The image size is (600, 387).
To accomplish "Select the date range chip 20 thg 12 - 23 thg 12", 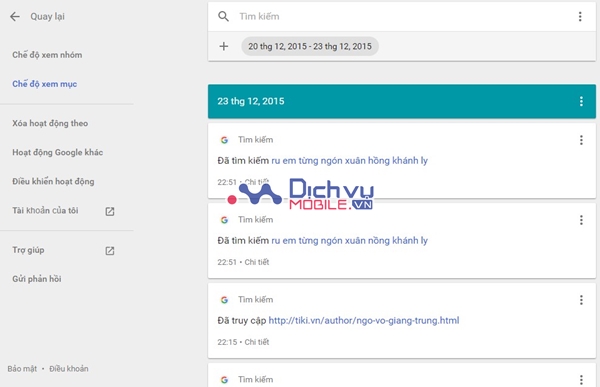I will point(310,46).
